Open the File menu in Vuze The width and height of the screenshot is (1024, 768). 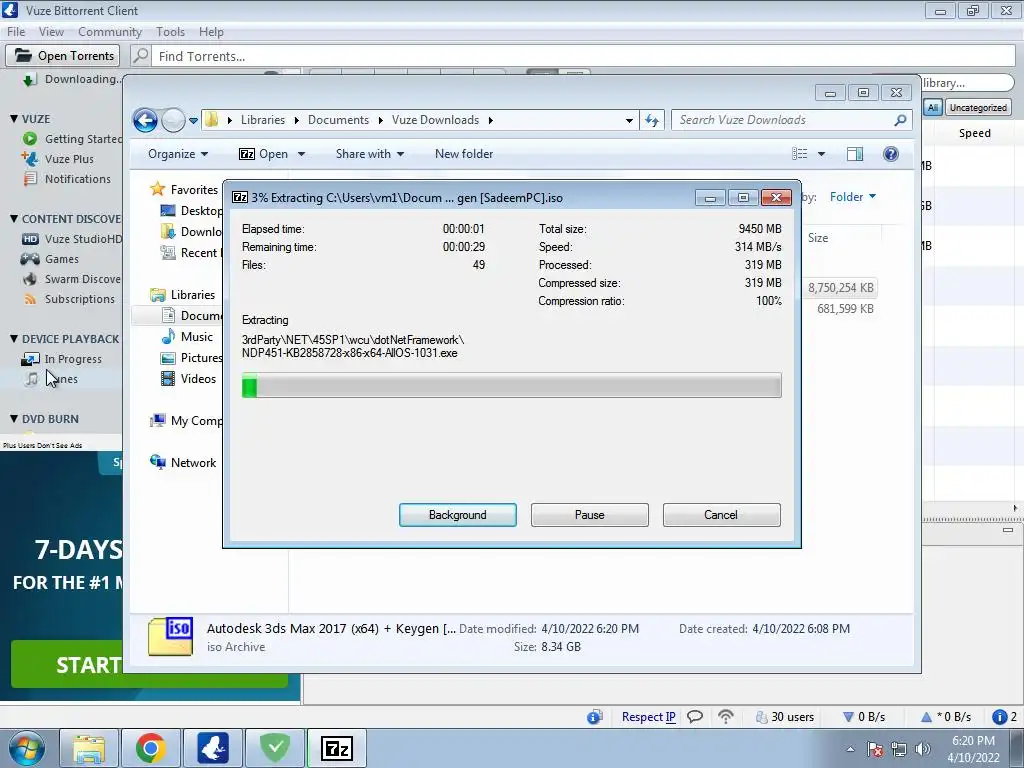point(16,32)
